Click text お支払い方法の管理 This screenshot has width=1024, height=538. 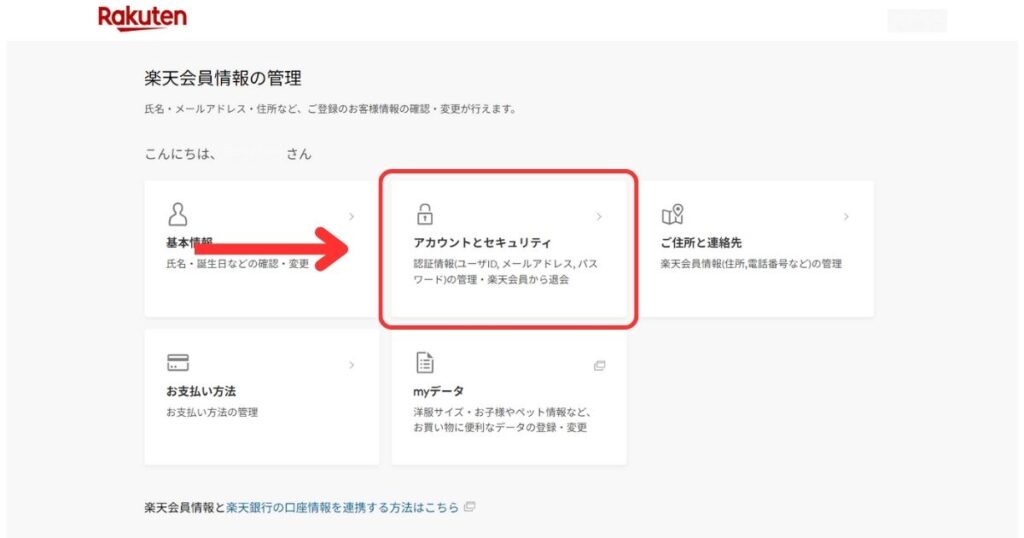[212, 412]
